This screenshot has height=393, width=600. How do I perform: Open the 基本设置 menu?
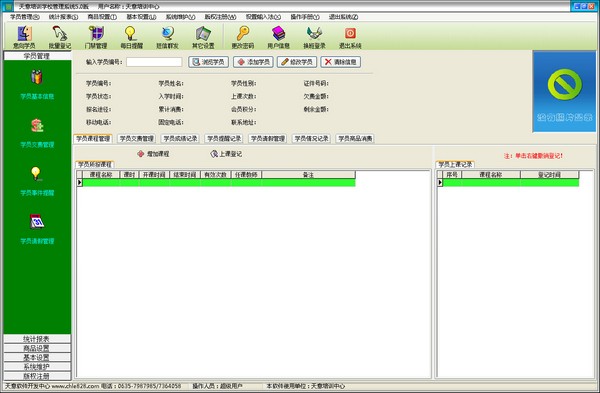coord(141,17)
